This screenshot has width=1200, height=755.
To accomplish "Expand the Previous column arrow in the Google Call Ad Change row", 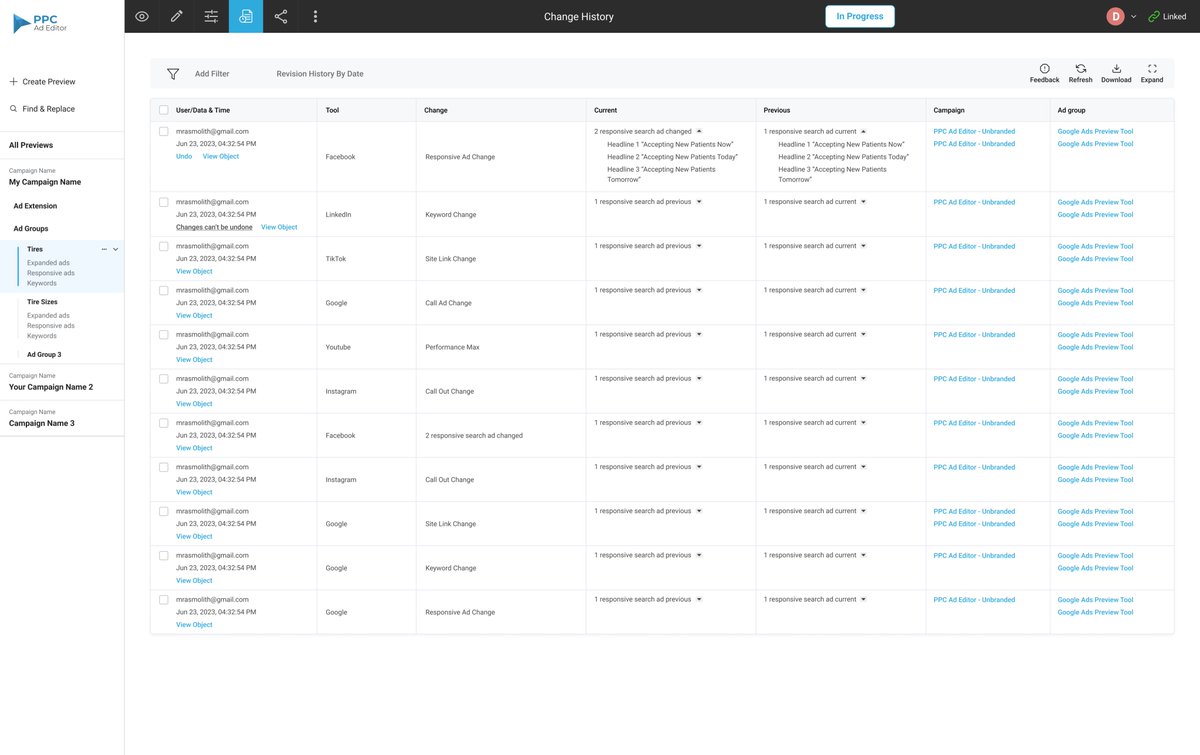I will 864,290.
